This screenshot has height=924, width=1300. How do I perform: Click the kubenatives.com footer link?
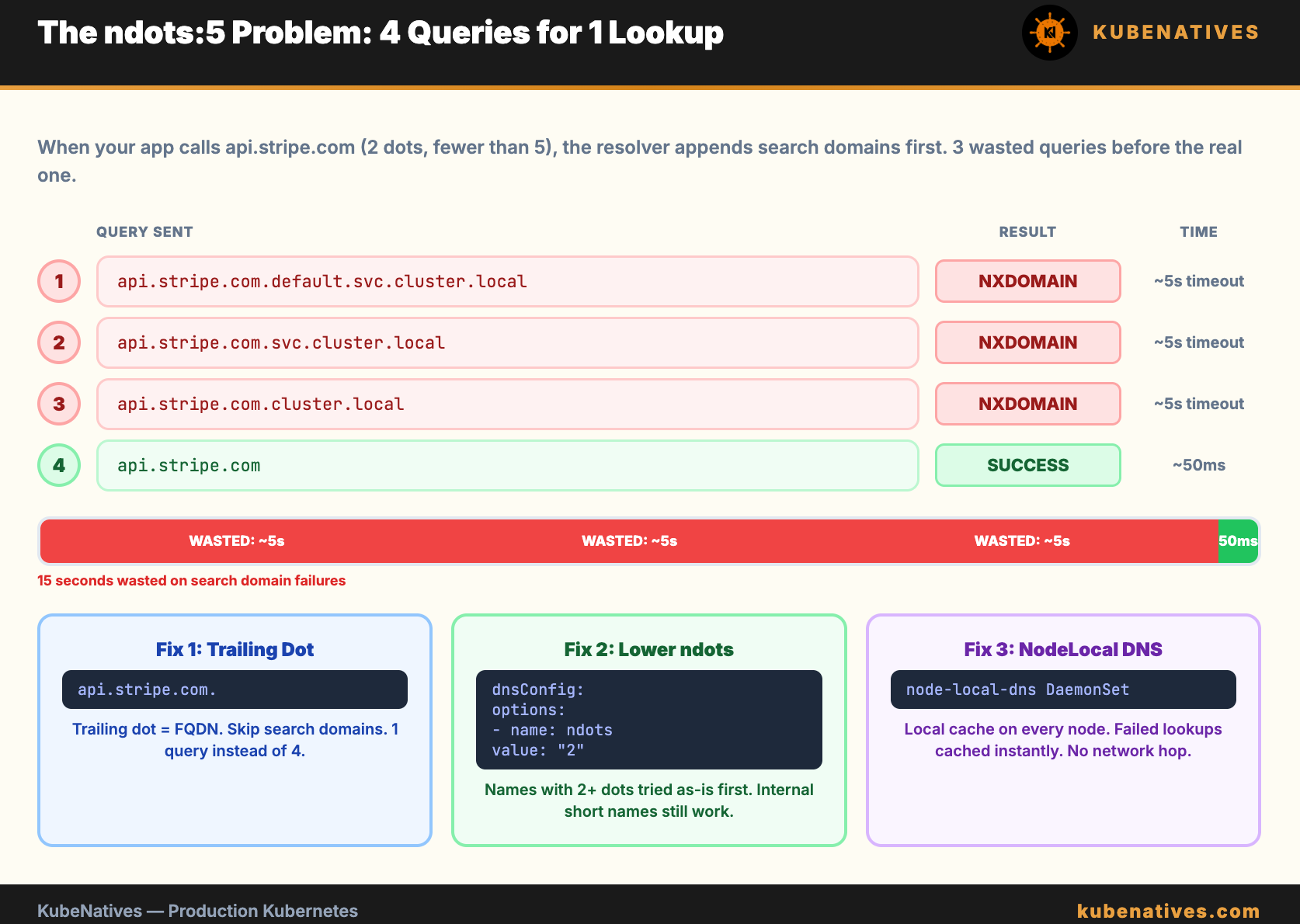(x=1168, y=911)
